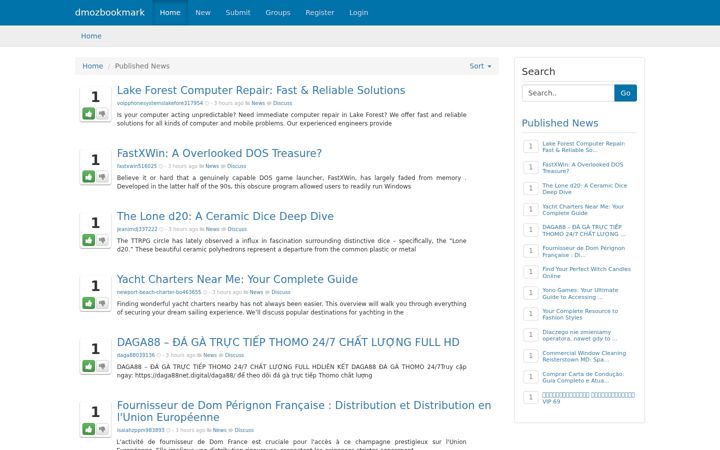Open sidebar link Yono Games Ultimate Guide

click(x=580, y=293)
